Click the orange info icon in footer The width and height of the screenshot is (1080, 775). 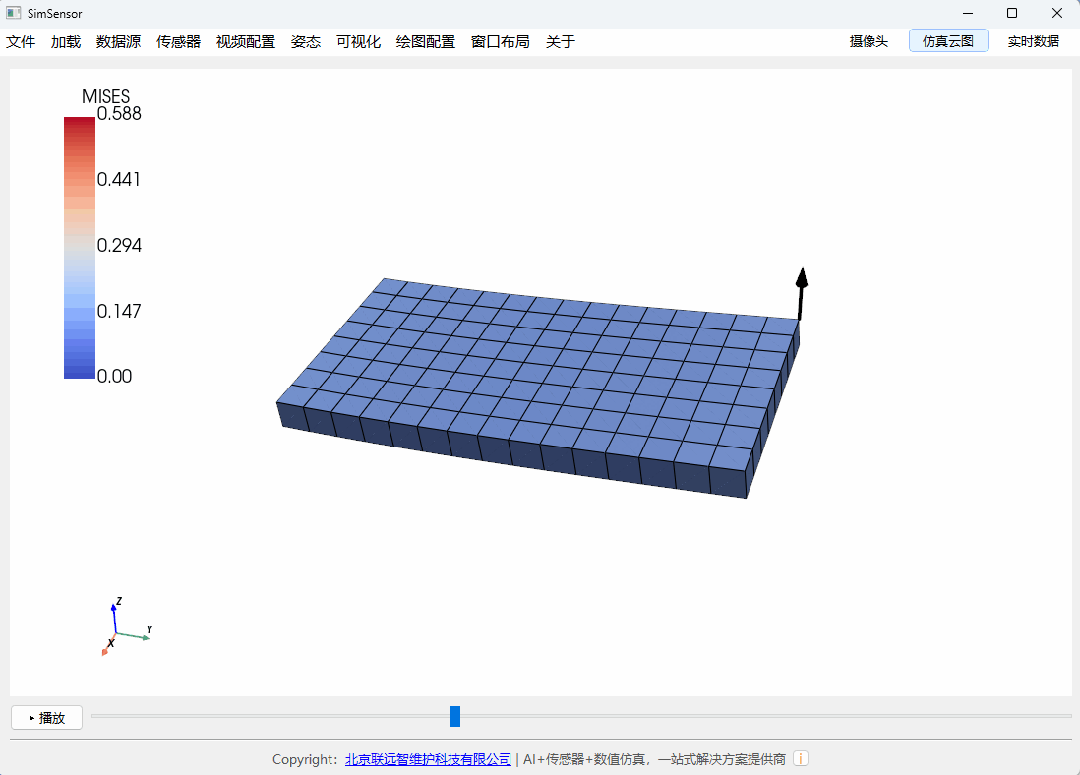(801, 759)
